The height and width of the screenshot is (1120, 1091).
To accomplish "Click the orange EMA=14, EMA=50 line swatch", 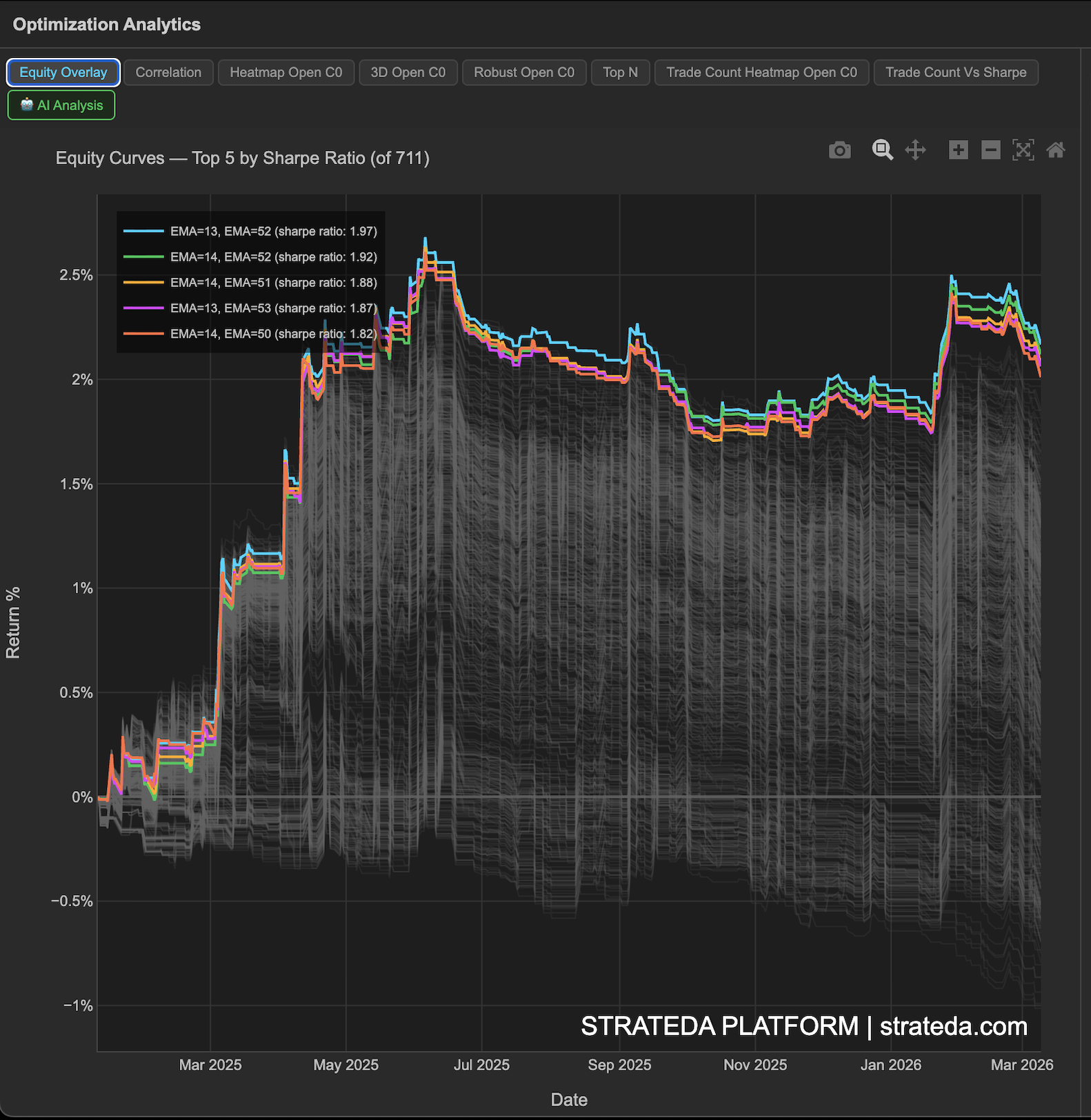I will click(x=143, y=334).
